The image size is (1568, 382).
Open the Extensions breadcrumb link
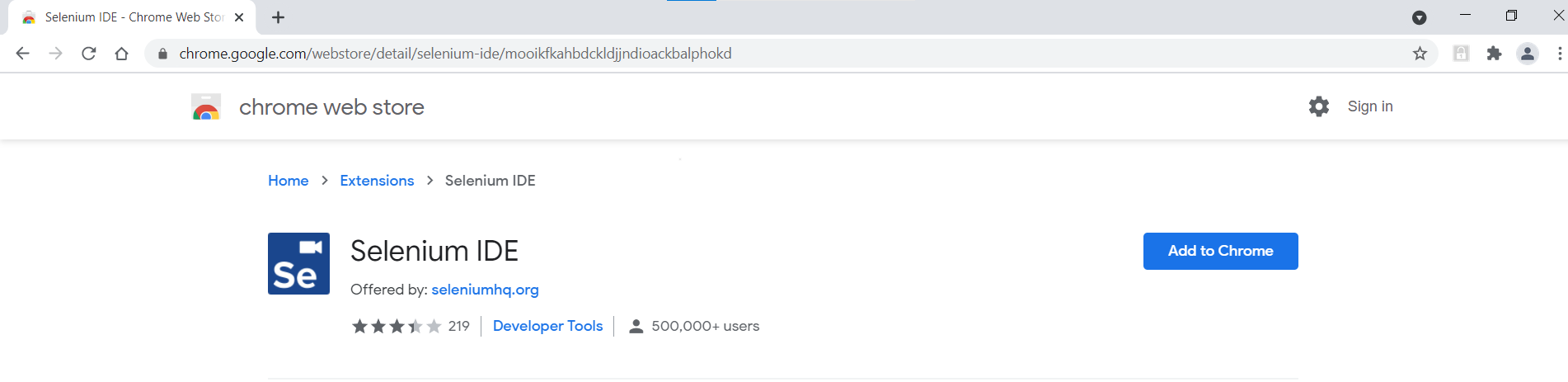tap(377, 181)
